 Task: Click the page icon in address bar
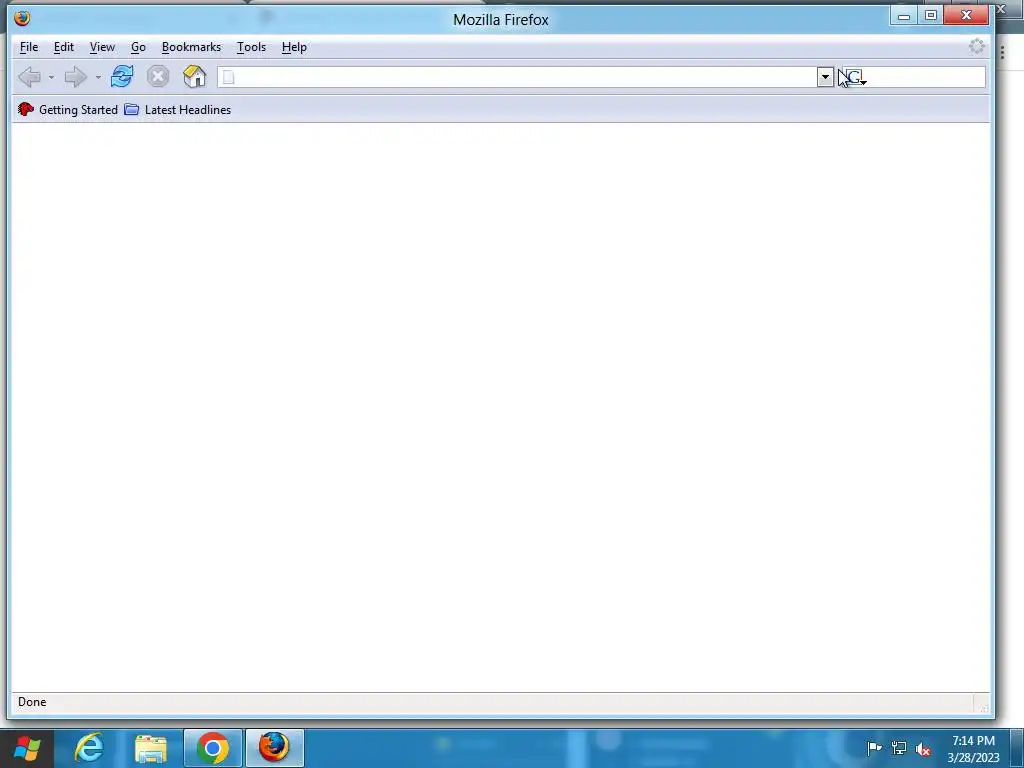[228, 77]
